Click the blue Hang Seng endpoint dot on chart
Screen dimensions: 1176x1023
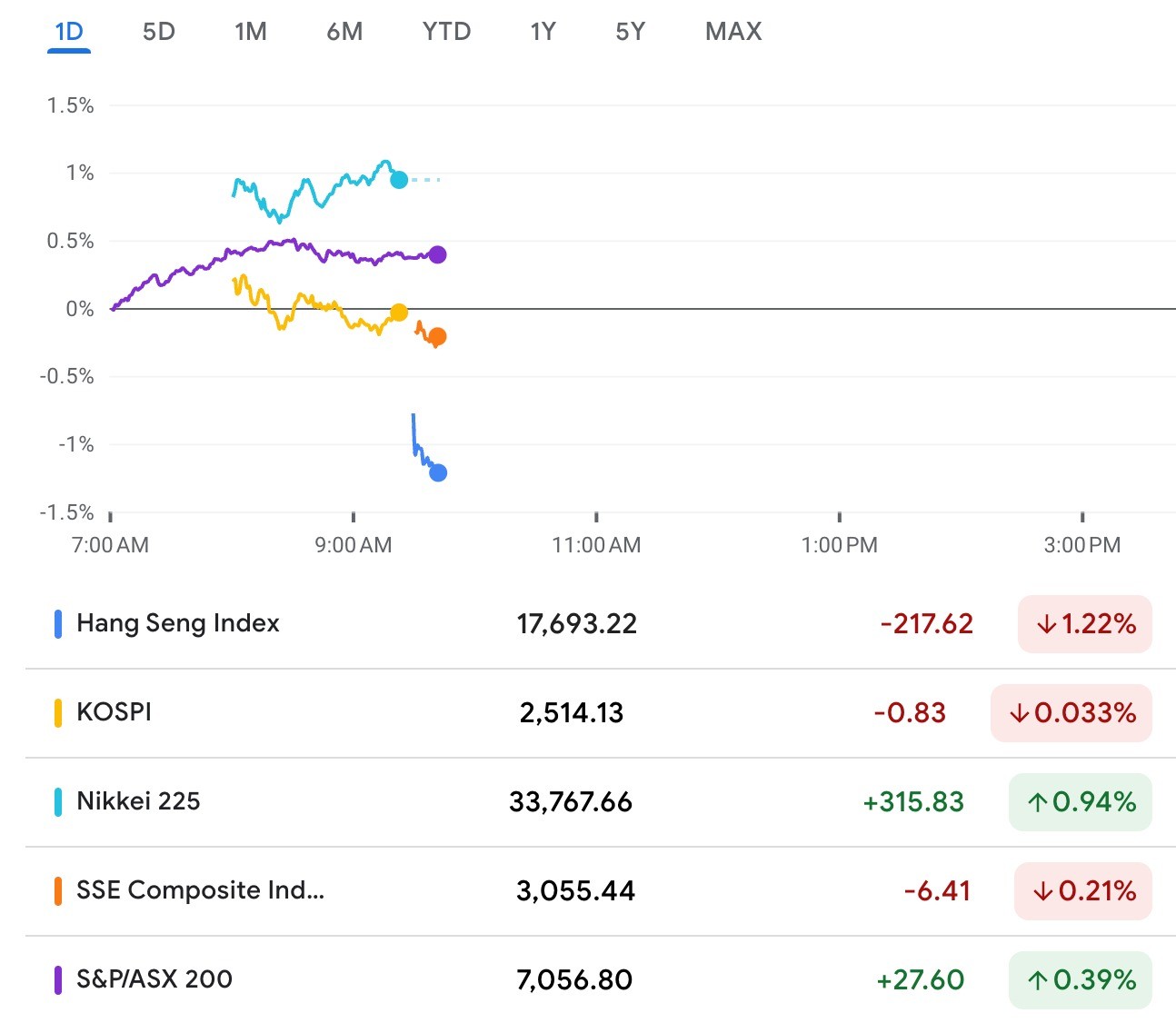click(x=438, y=472)
